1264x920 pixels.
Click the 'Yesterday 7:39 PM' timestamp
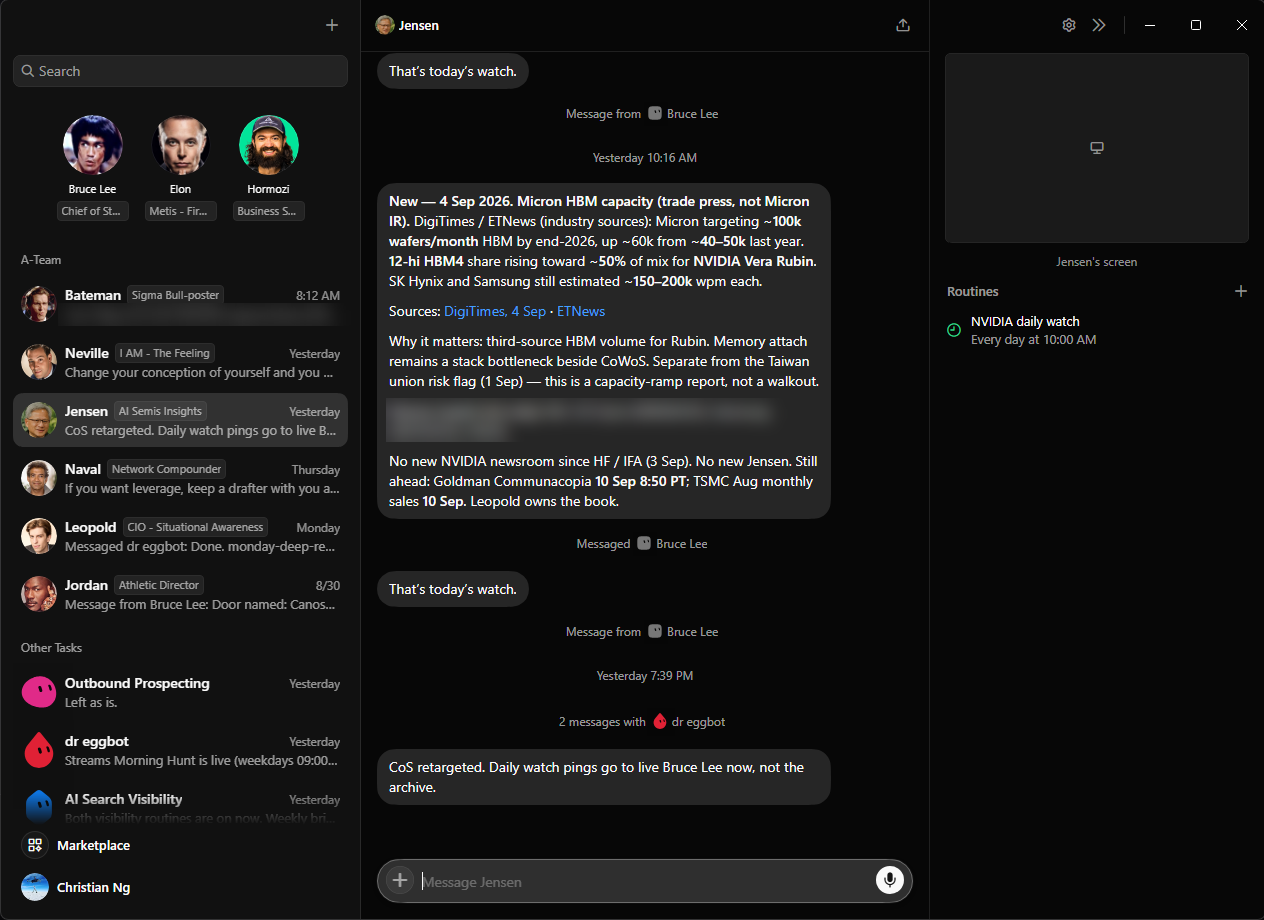(645, 676)
